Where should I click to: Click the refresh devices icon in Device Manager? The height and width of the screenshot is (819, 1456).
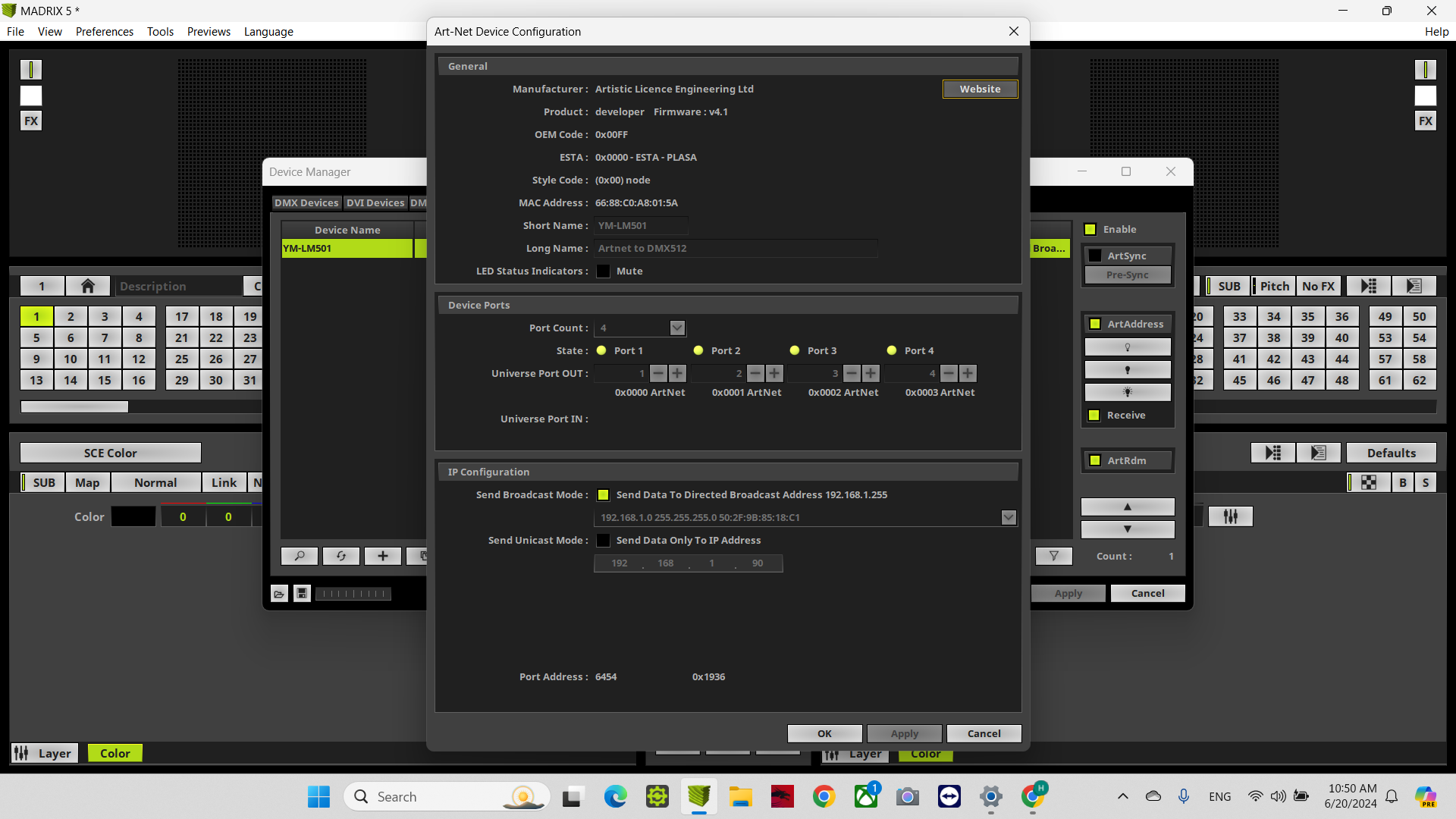pos(341,556)
